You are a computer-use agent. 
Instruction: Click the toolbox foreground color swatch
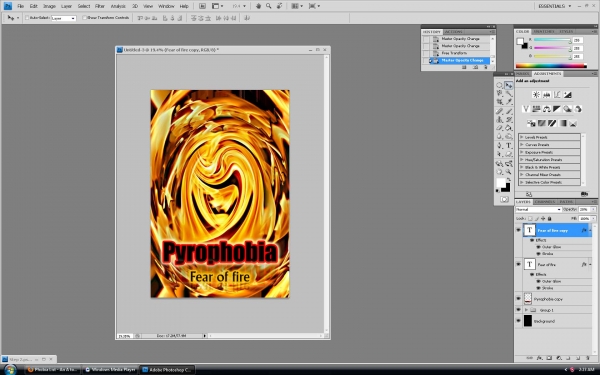(x=501, y=183)
